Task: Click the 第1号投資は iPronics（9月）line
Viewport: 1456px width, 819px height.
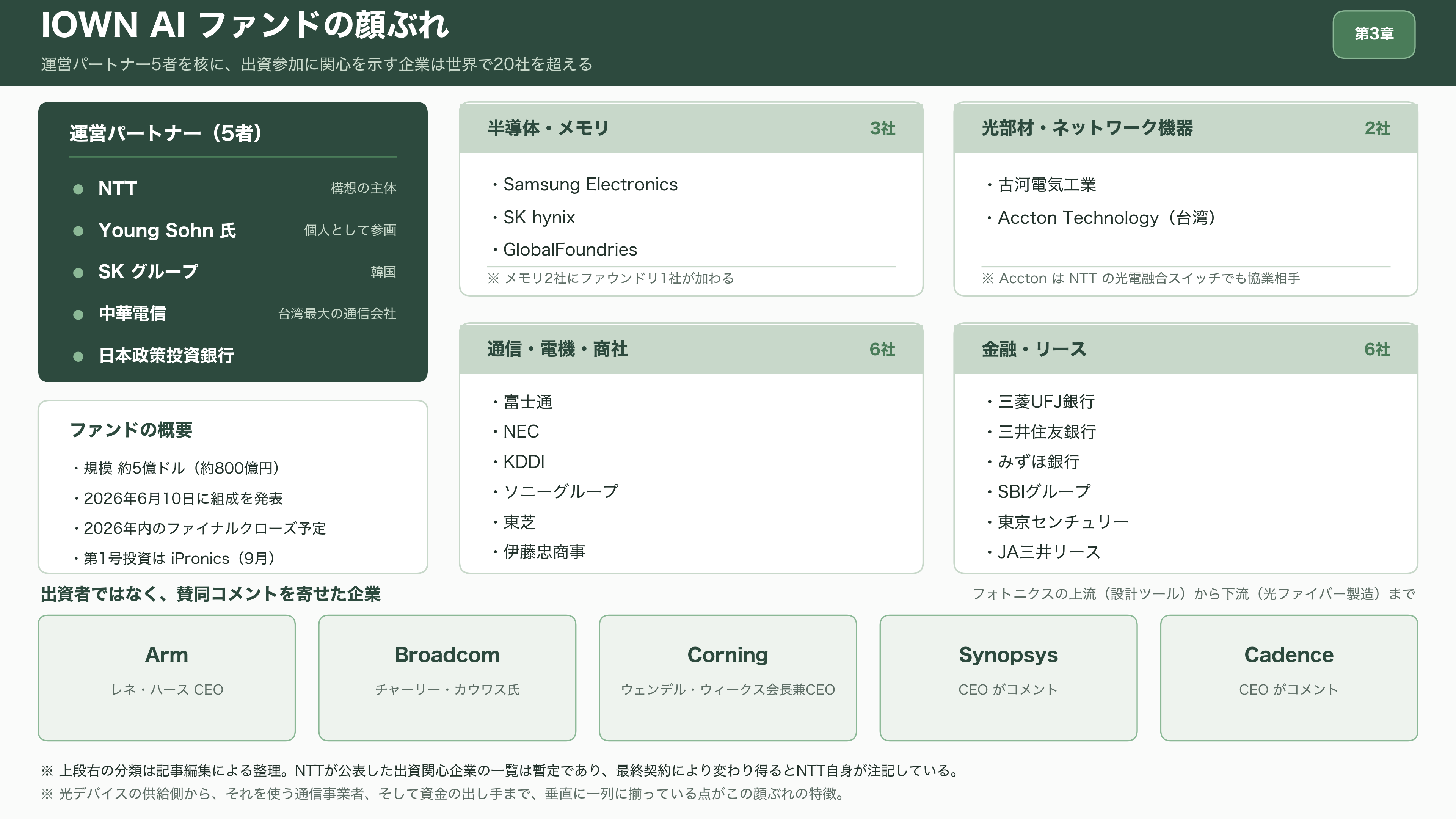Action: click(175, 559)
